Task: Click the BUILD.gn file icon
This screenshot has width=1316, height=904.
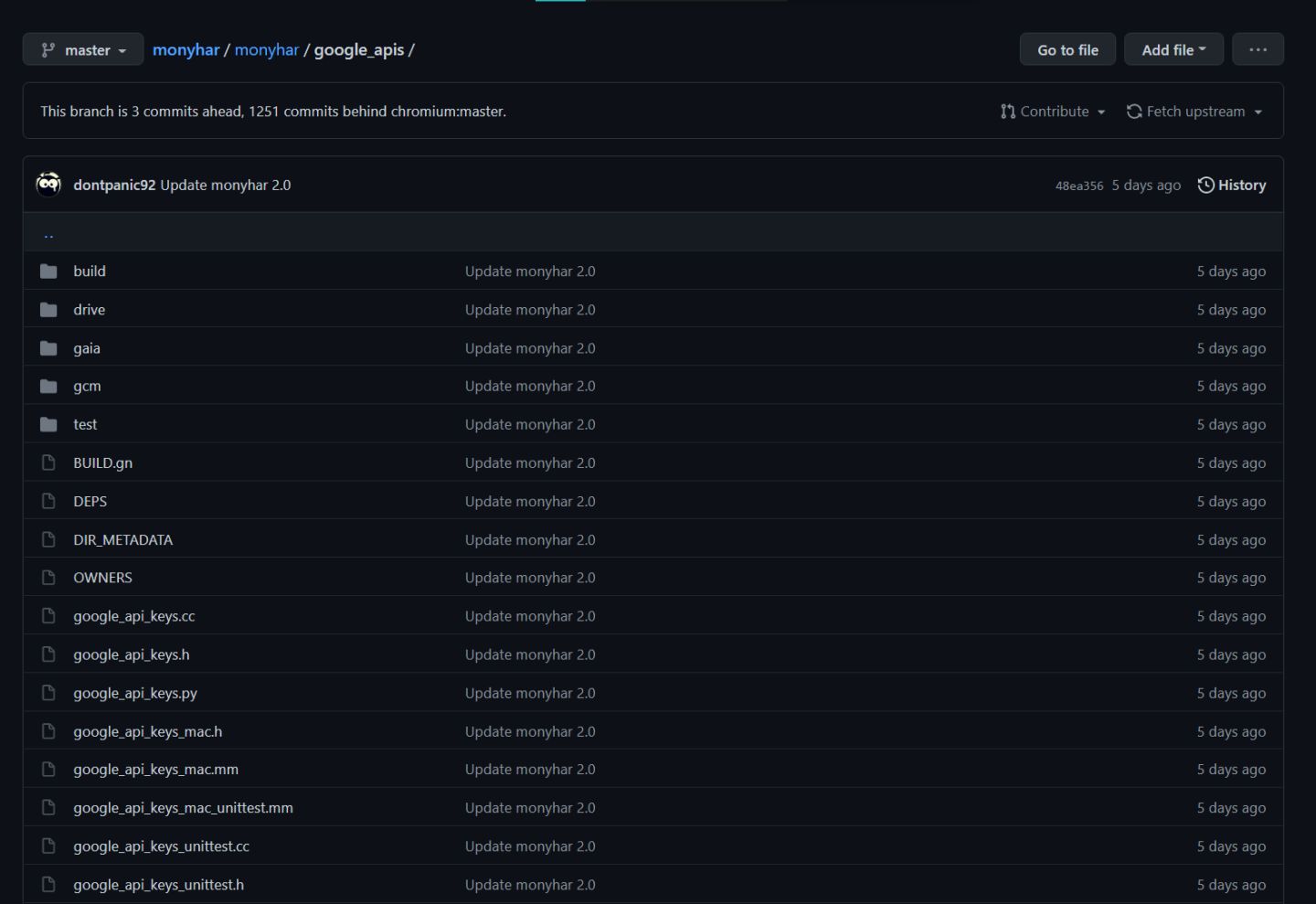Action: point(48,463)
